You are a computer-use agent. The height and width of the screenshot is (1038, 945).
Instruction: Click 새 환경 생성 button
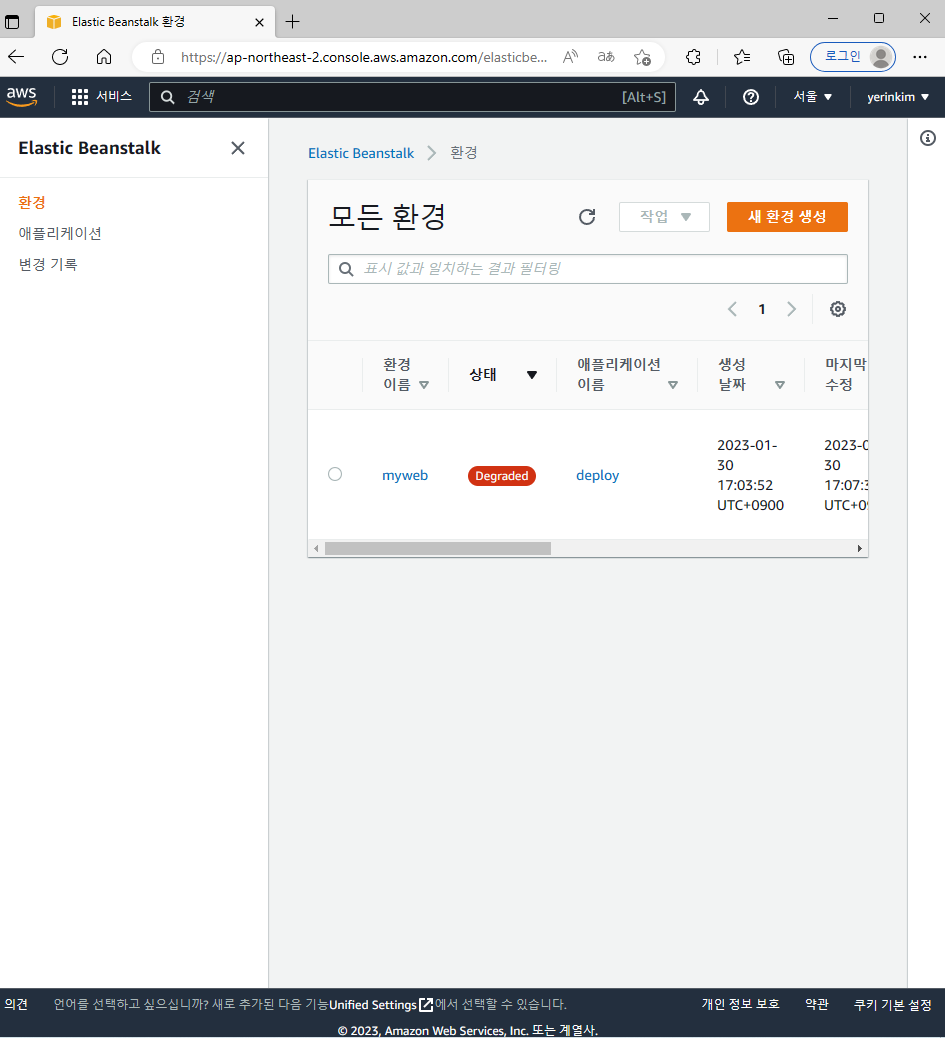pyautogui.click(x=787, y=217)
